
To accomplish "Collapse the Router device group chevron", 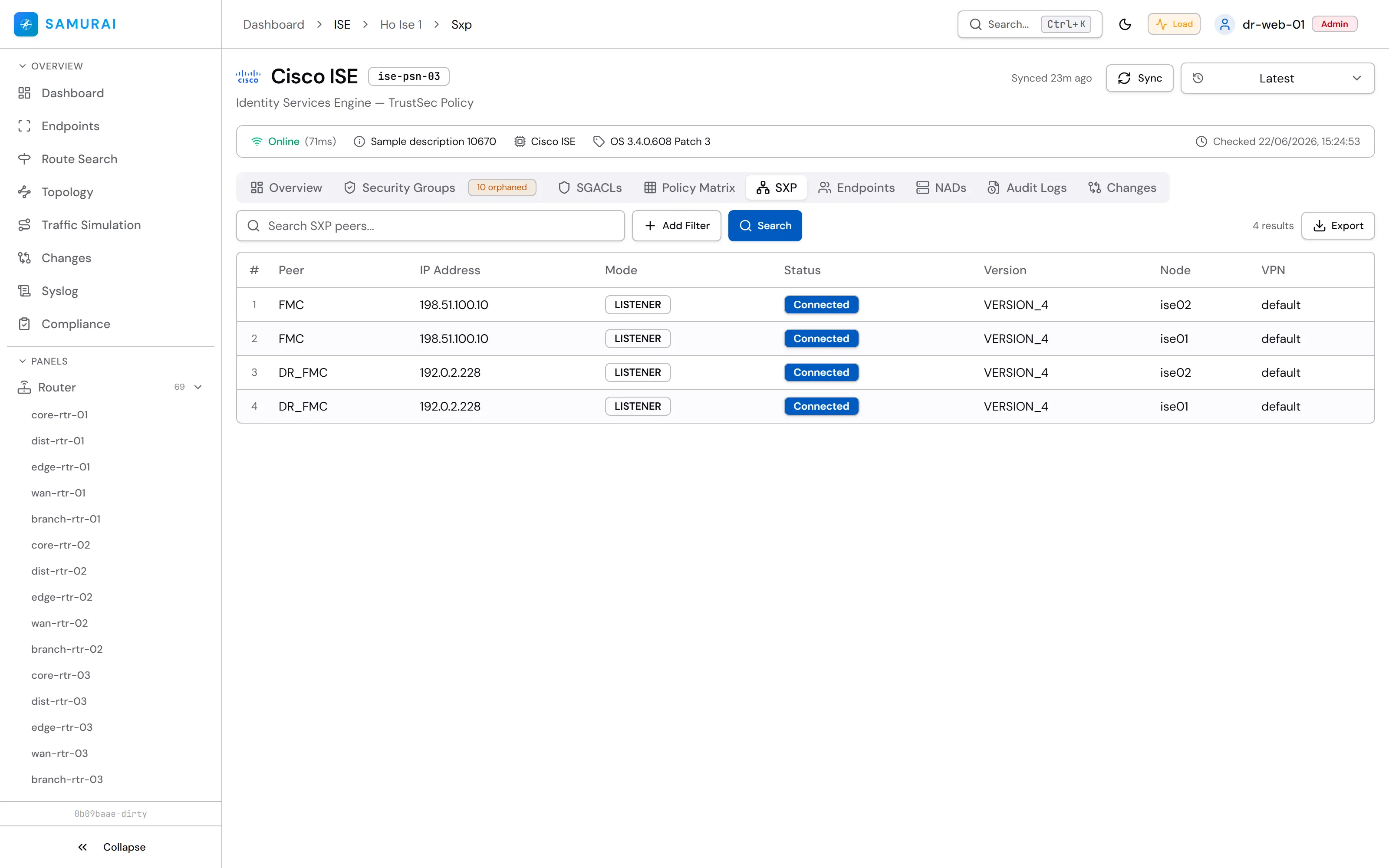I will [x=198, y=387].
